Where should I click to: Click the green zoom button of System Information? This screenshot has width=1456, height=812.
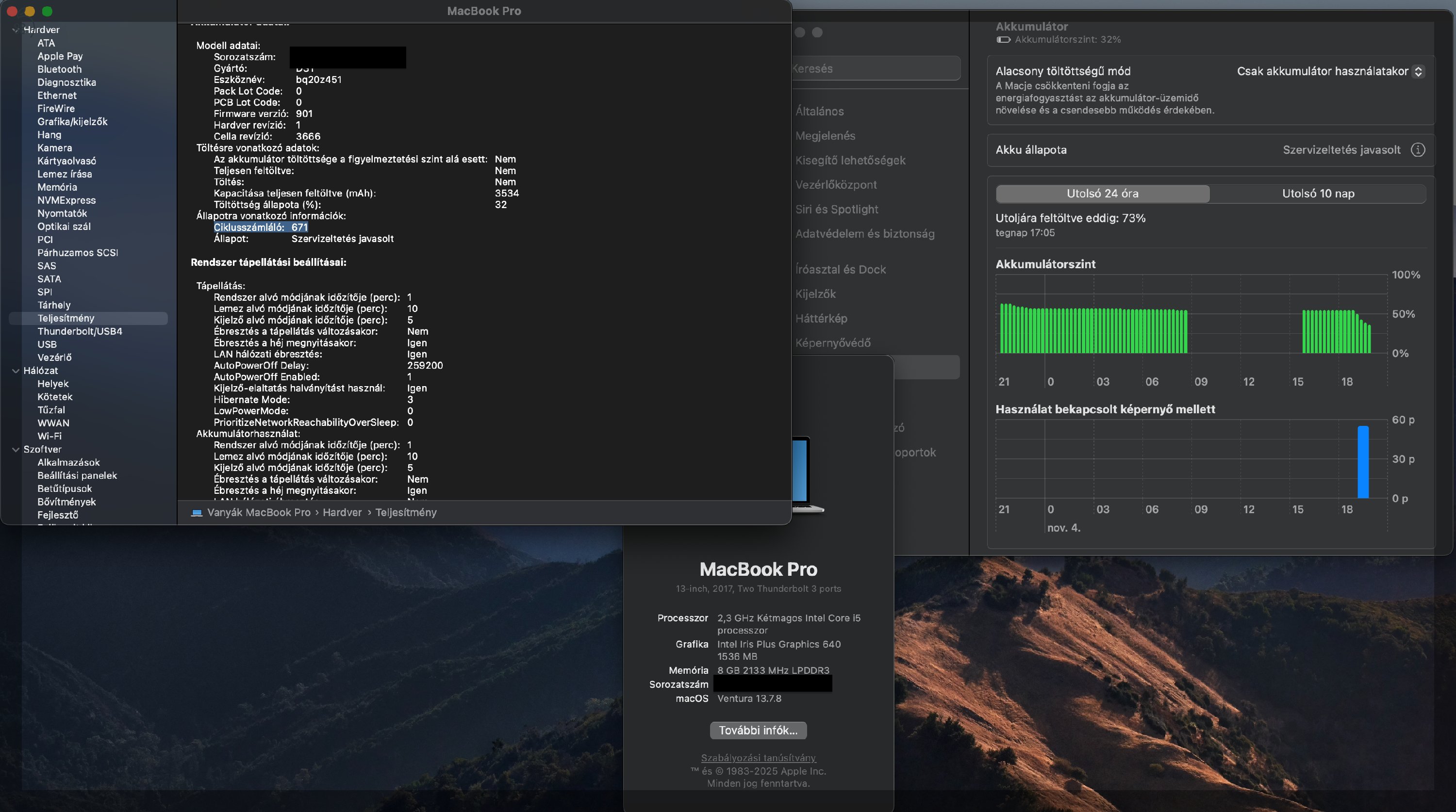tap(48, 11)
